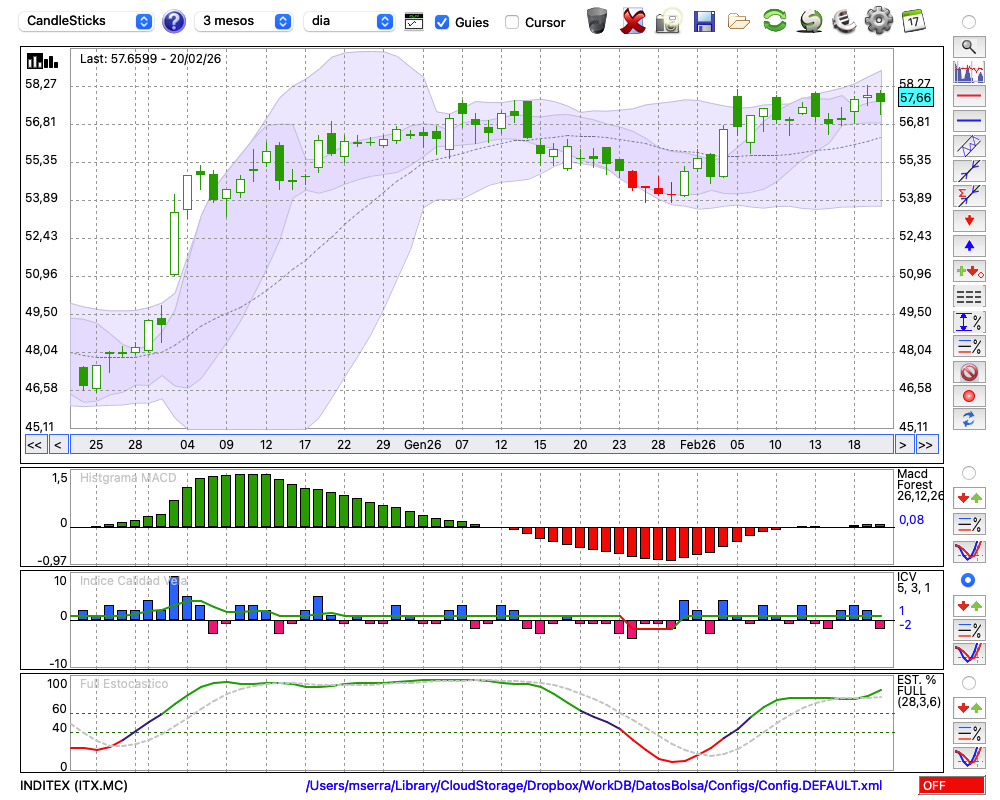The height and width of the screenshot is (800, 1000).
Task: Click the magnifier zoom tool in right sidebar
Action: click(x=968, y=46)
